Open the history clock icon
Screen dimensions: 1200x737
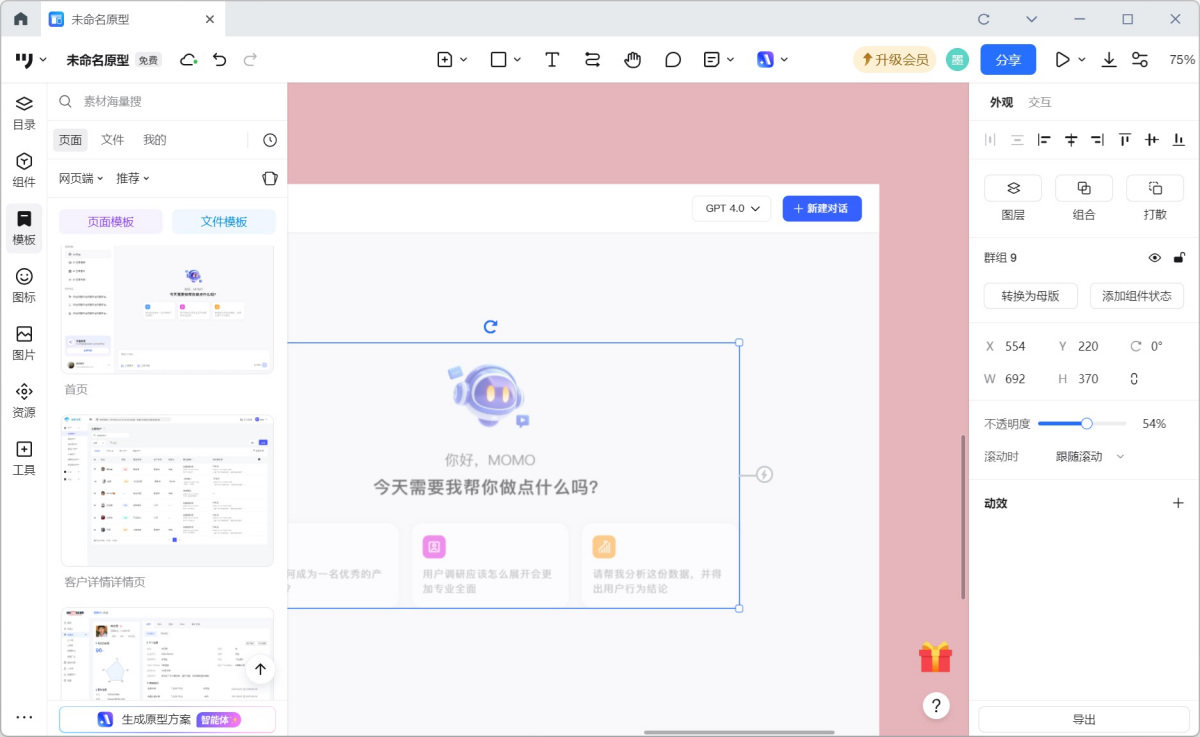[x=270, y=140]
